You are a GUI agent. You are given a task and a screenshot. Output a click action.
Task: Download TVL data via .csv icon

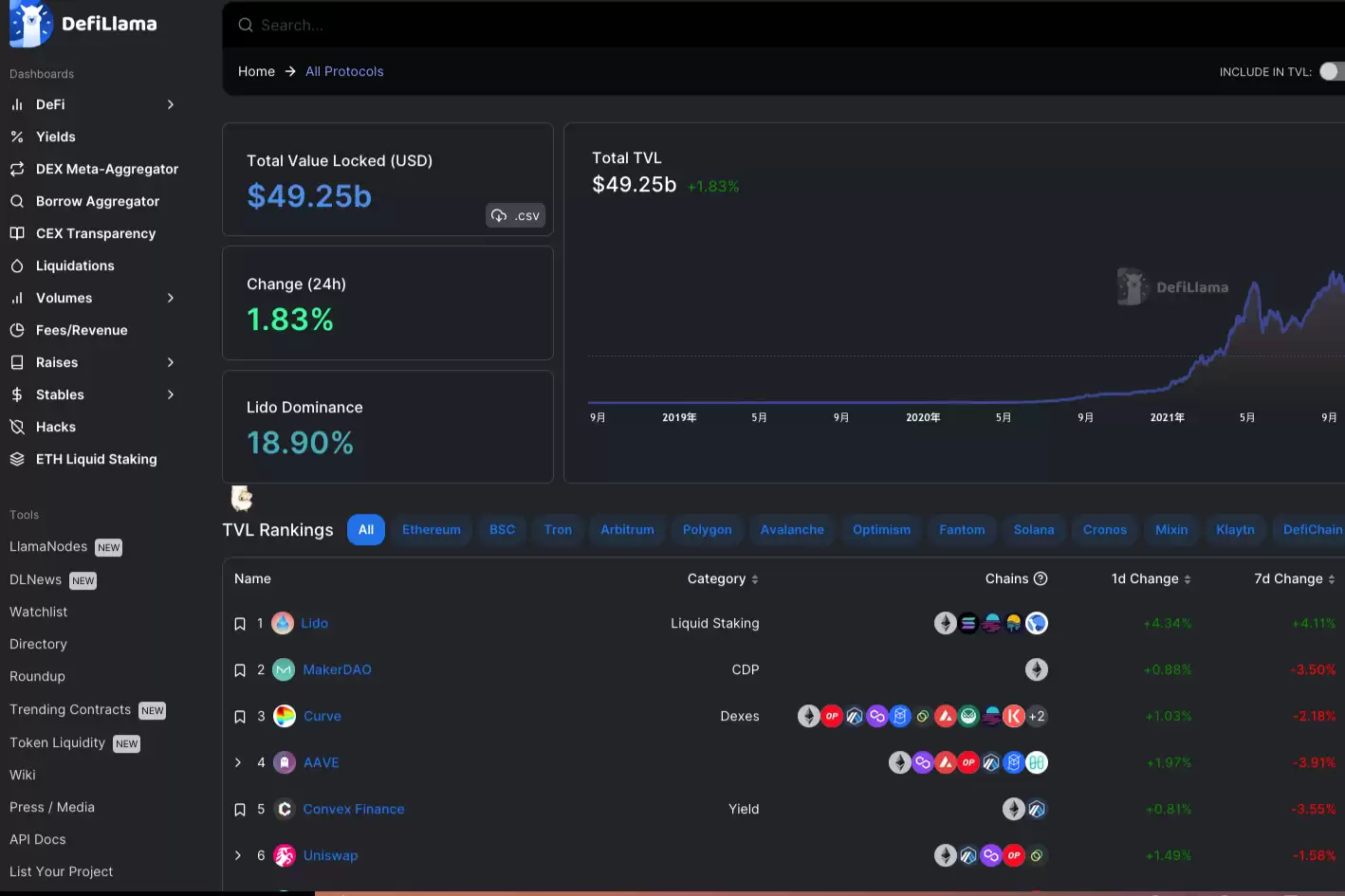[515, 216]
